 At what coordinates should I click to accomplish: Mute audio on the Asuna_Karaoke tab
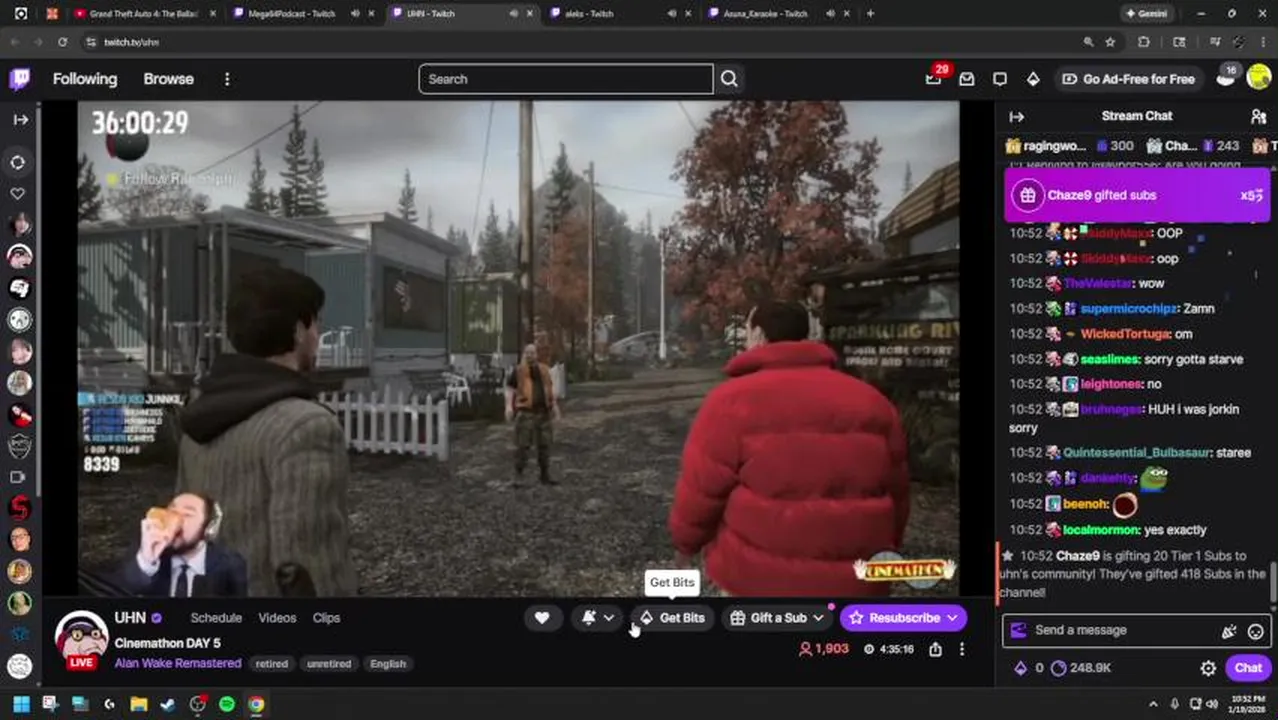[830, 14]
